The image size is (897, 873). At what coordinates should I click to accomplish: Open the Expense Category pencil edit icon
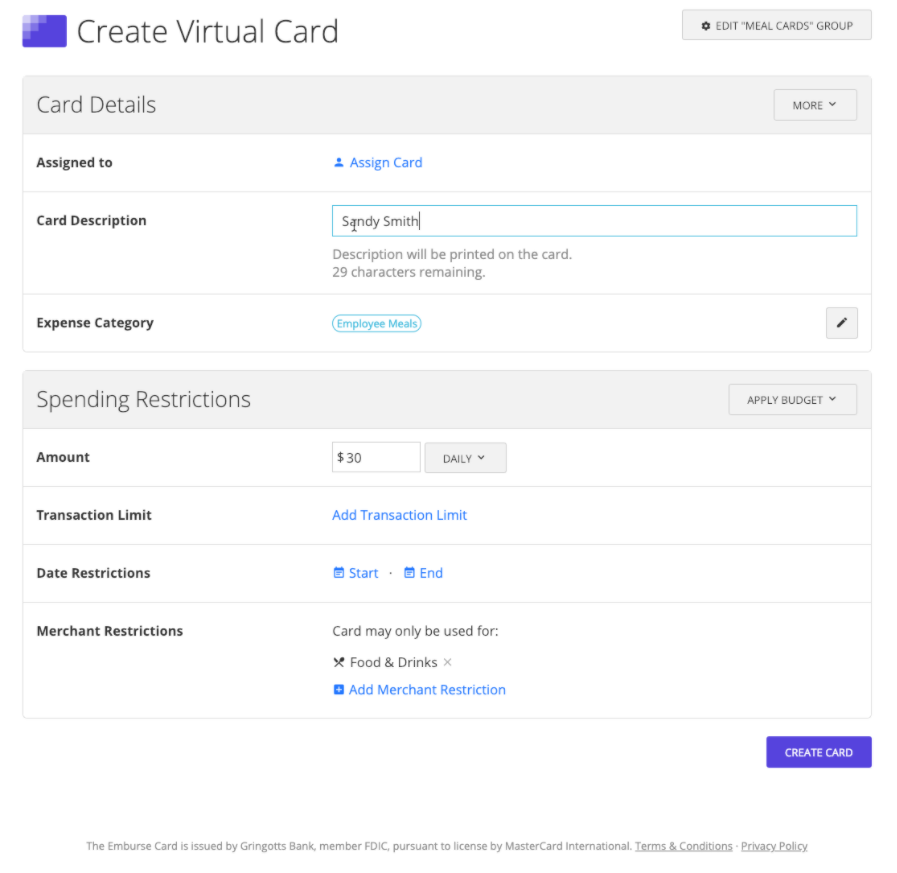pos(841,322)
